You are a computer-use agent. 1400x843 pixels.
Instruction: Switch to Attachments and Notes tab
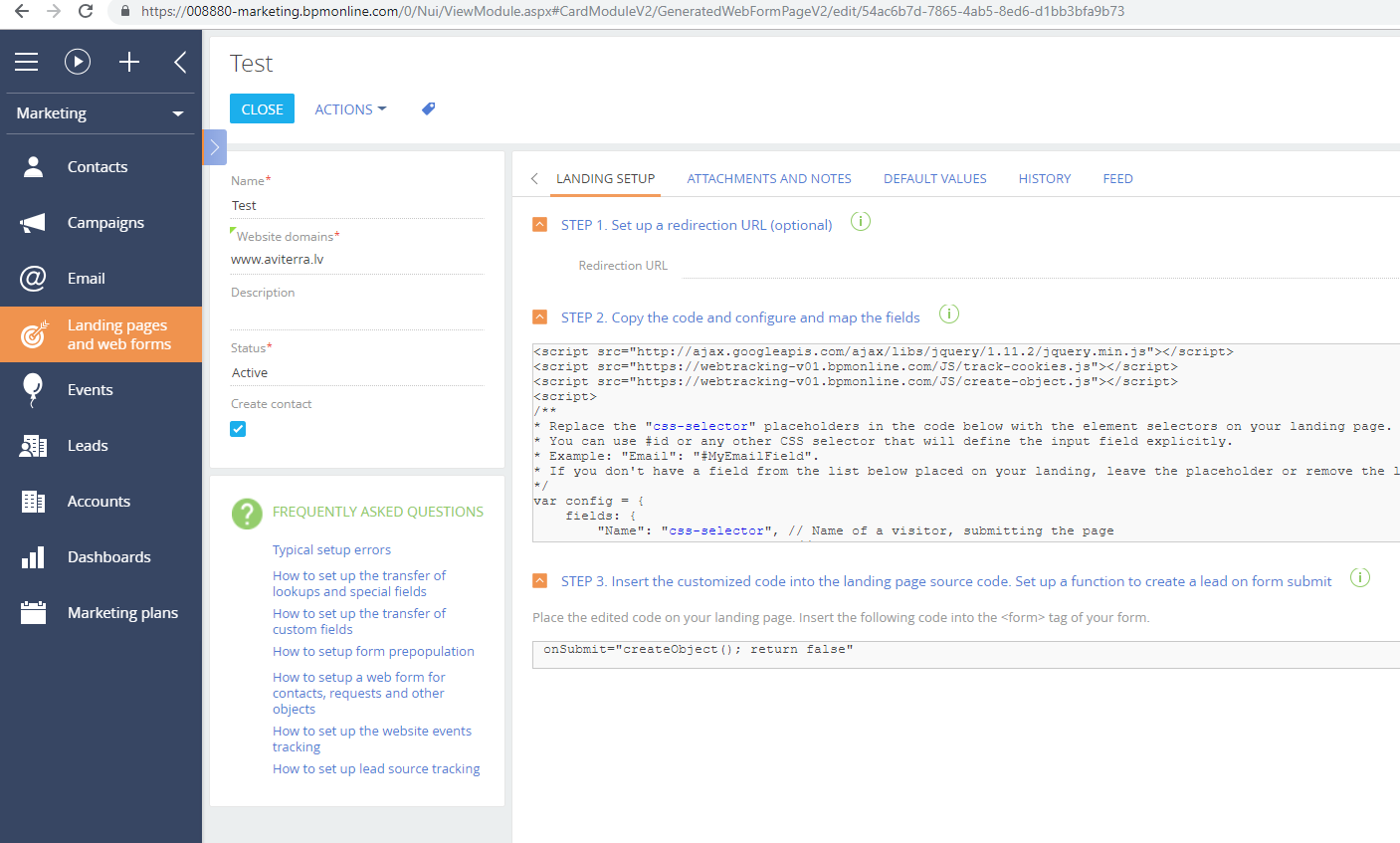coord(769,179)
